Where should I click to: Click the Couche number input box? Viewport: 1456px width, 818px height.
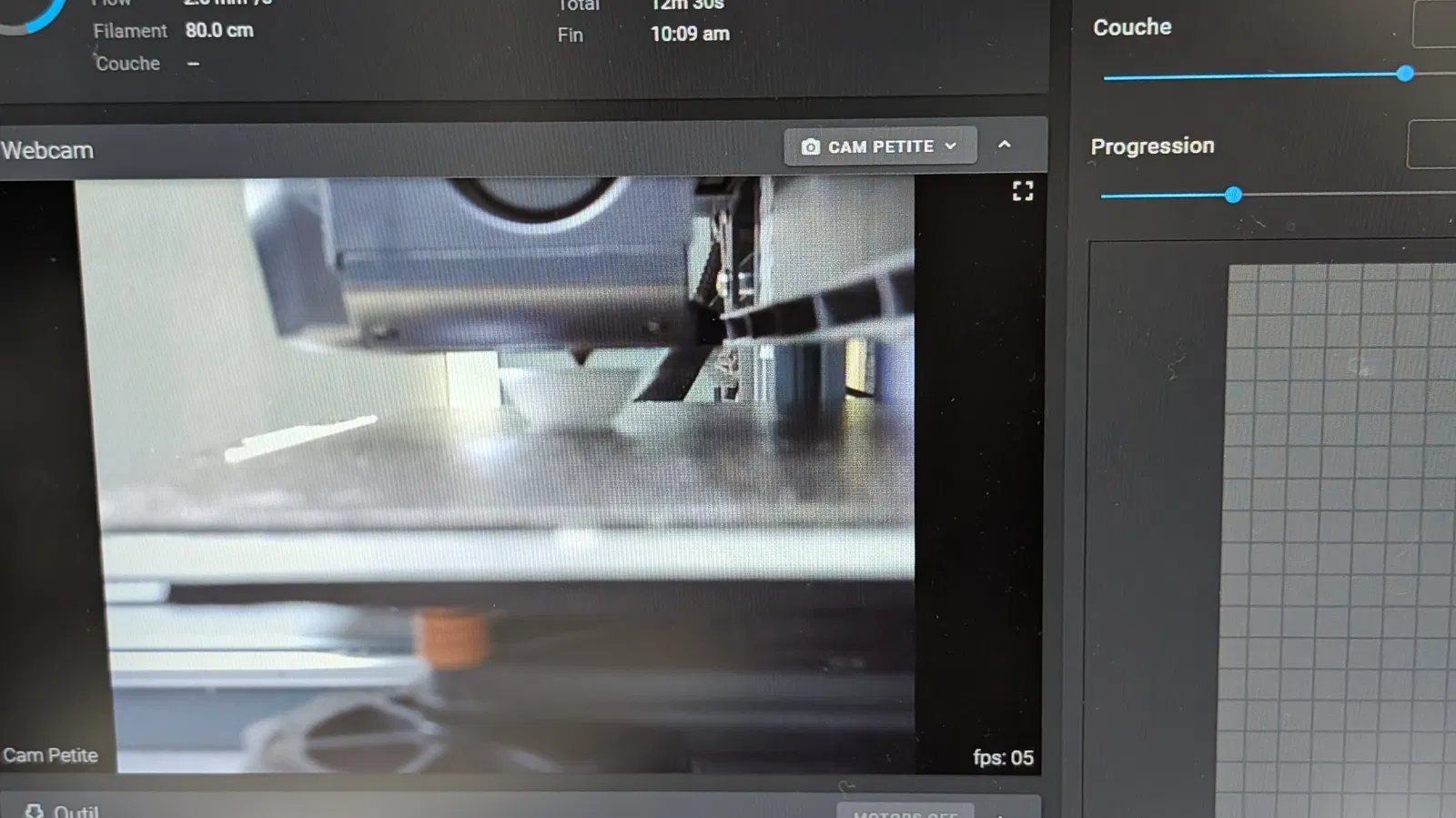(x=1434, y=25)
